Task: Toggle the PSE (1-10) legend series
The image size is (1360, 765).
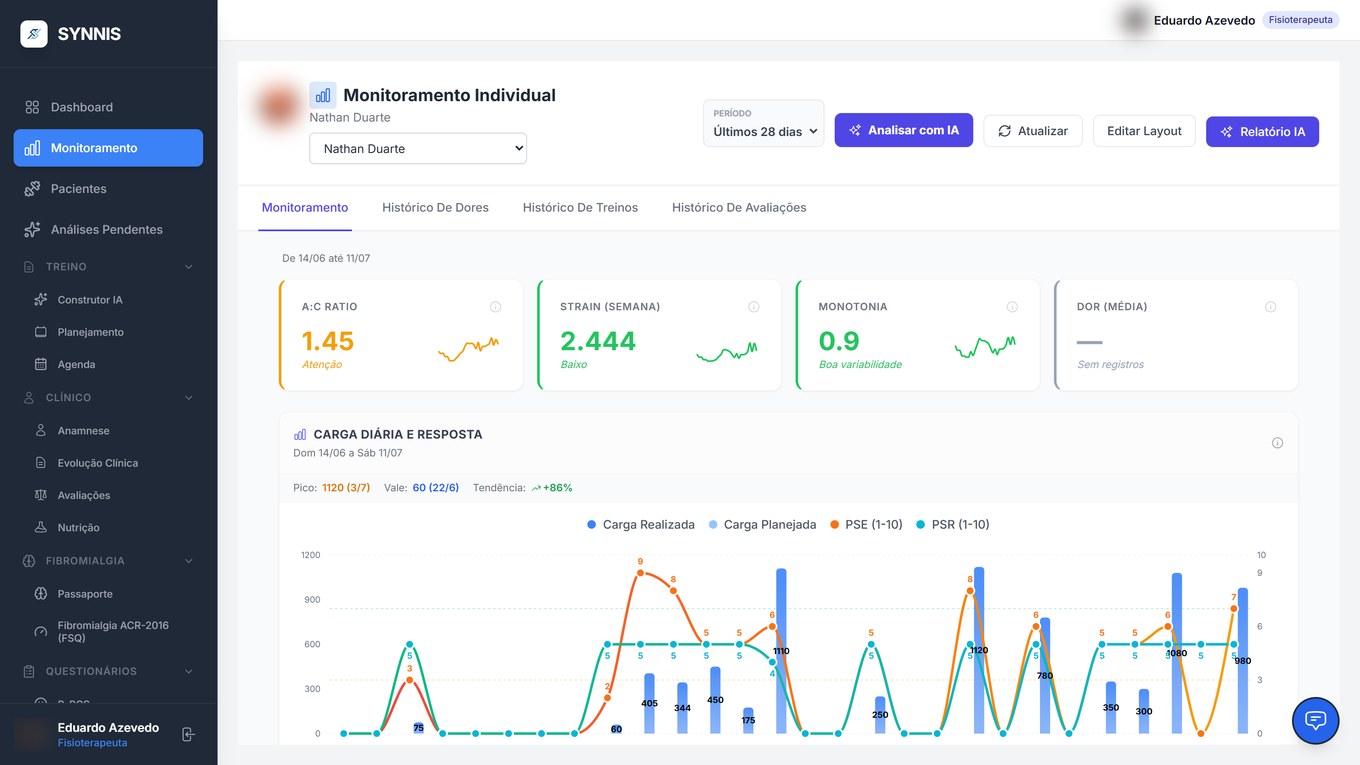Action: point(867,524)
